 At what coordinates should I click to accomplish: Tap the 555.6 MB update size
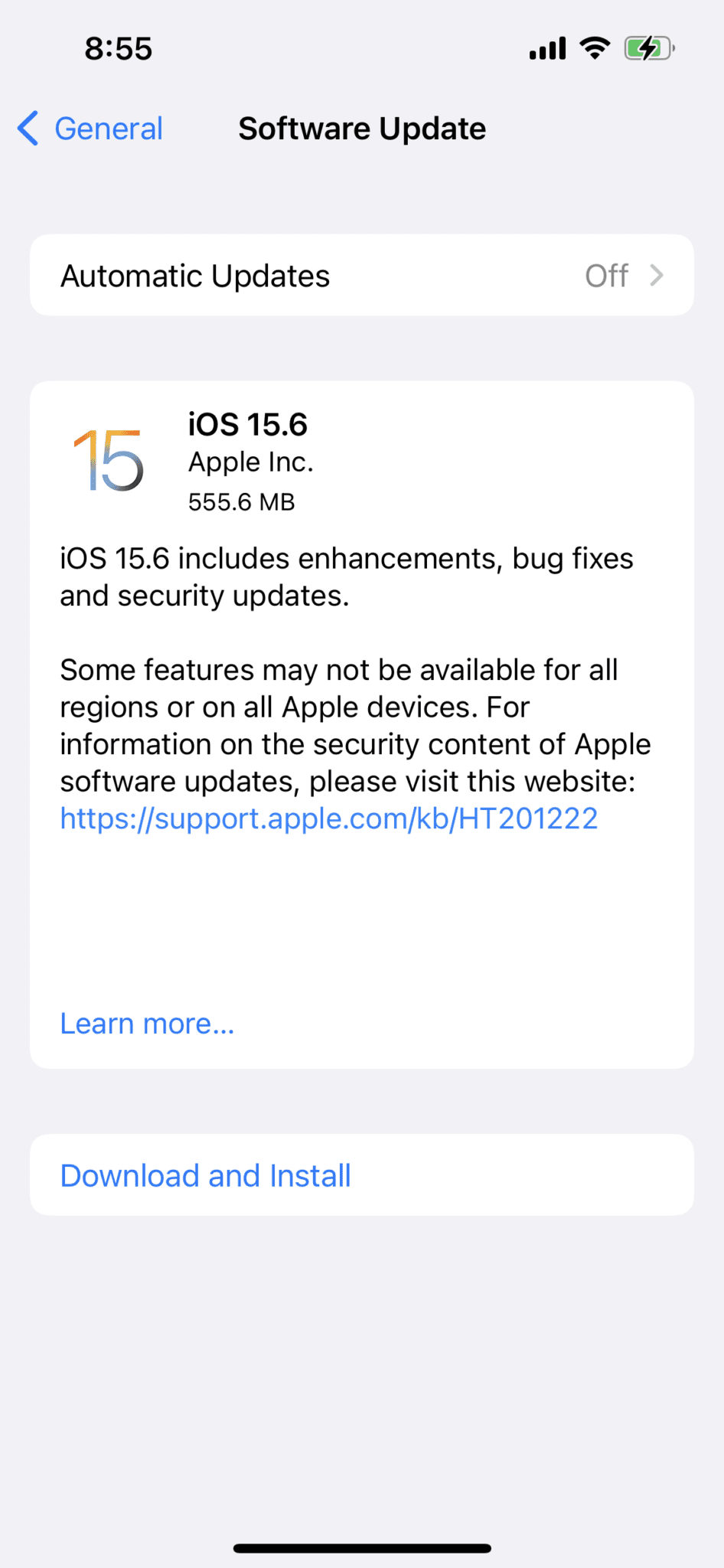click(x=242, y=501)
